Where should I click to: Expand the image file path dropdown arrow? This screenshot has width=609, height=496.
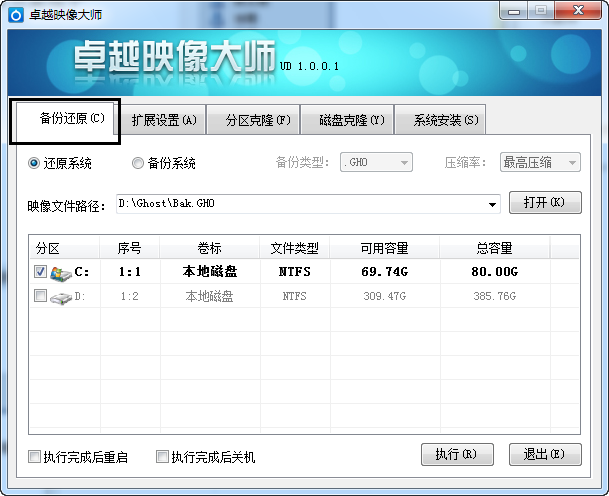coord(492,204)
